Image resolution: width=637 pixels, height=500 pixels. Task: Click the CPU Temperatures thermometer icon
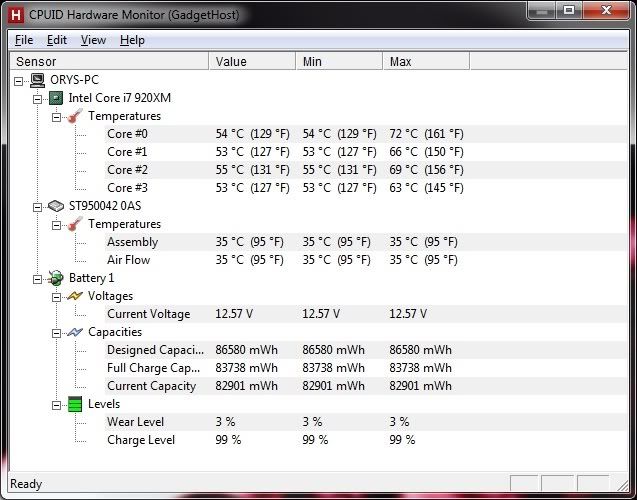pyautogui.click(x=75, y=116)
